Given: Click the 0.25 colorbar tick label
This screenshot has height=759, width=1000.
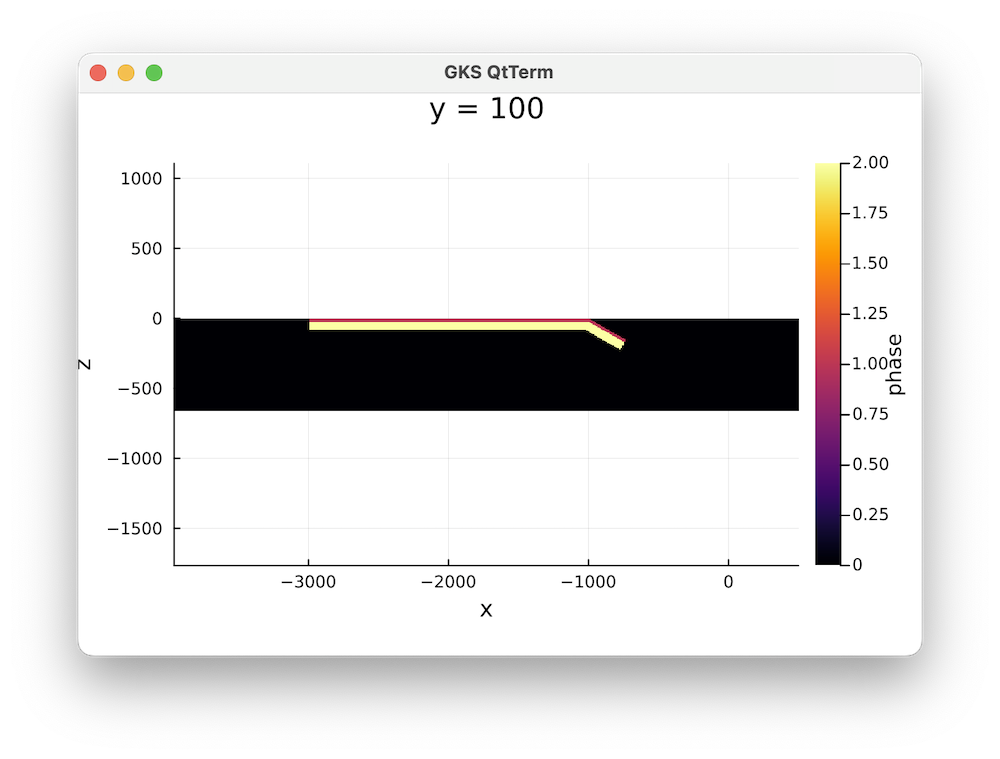Looking at the screenshot, I should [869, 515].
